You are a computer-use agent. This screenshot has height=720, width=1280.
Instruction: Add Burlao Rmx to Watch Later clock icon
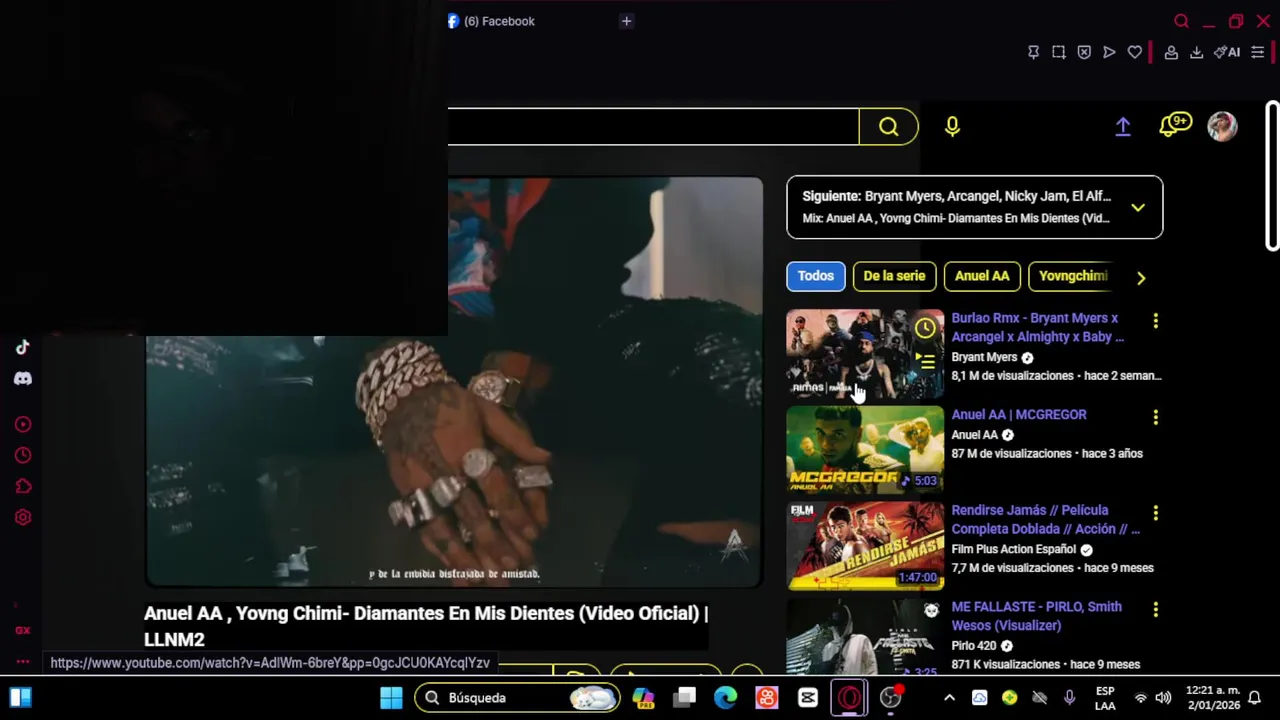(926, 328)
